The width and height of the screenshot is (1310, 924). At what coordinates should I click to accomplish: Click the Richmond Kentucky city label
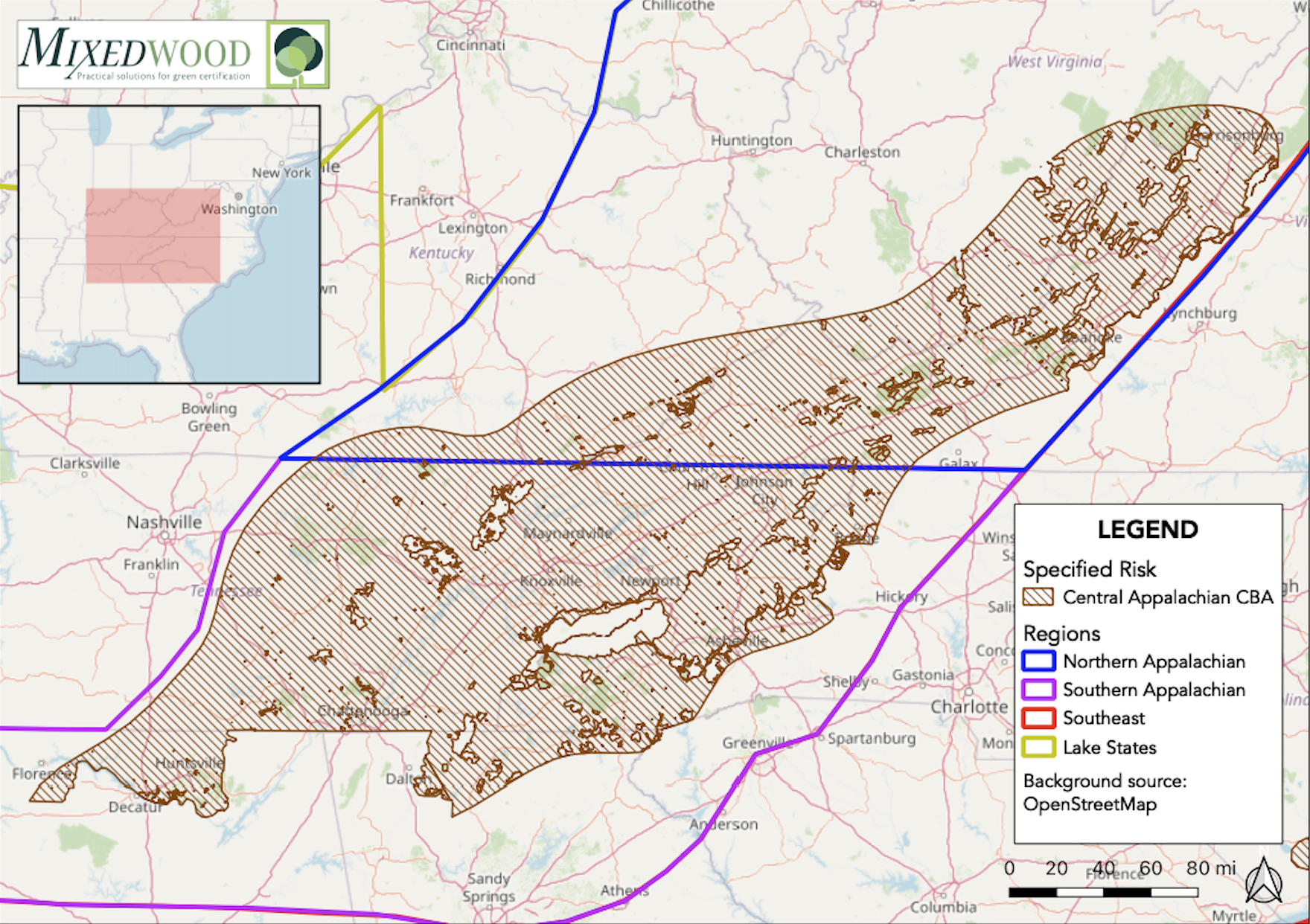(x=500, y=279)
